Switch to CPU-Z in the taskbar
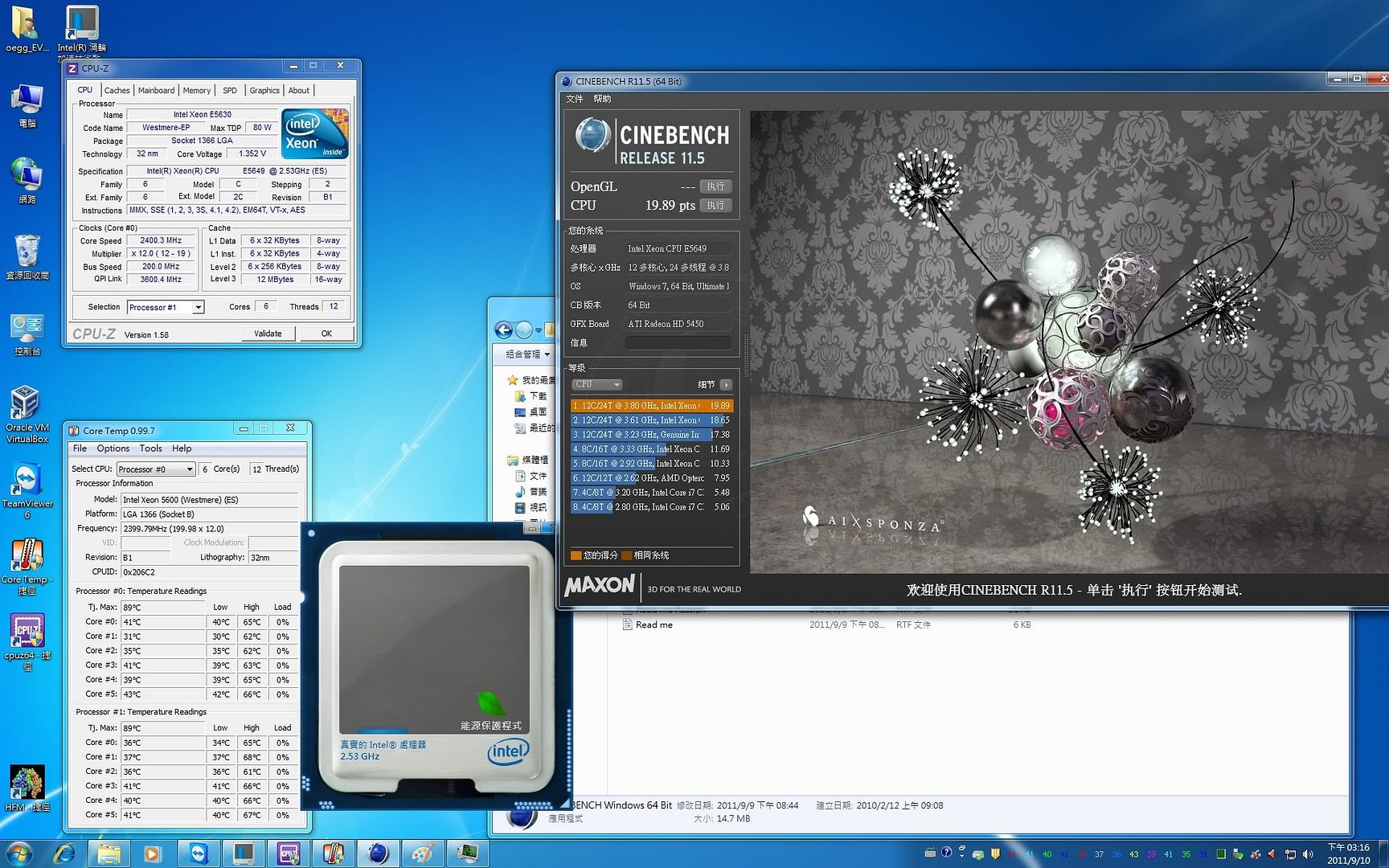The image size is (1389, 868). coord(289,853)
